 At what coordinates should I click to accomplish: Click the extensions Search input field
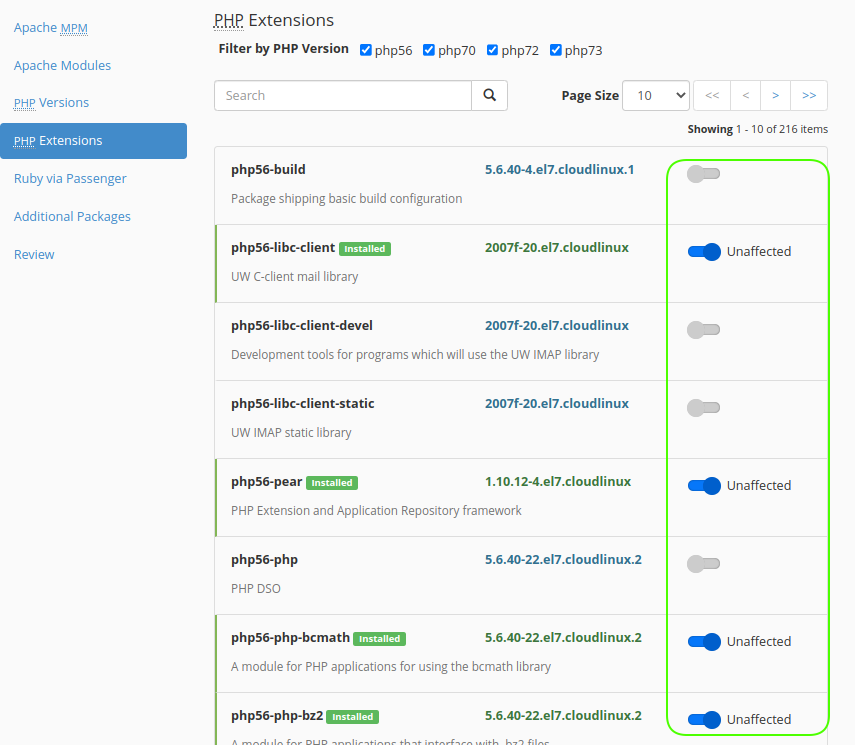pyautogui.click(x=343, y=96)
